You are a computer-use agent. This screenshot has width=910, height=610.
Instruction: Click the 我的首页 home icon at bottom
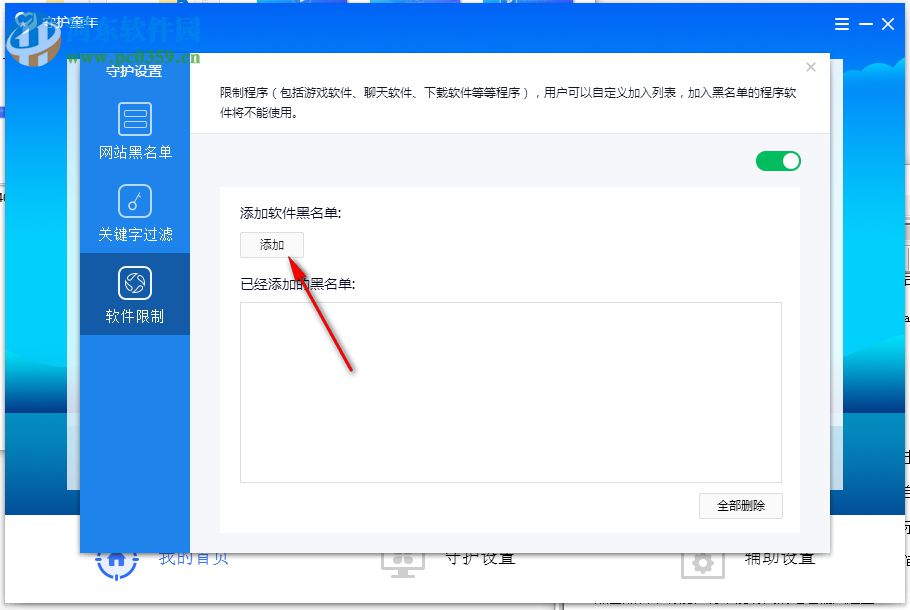[x=116, y=562]
